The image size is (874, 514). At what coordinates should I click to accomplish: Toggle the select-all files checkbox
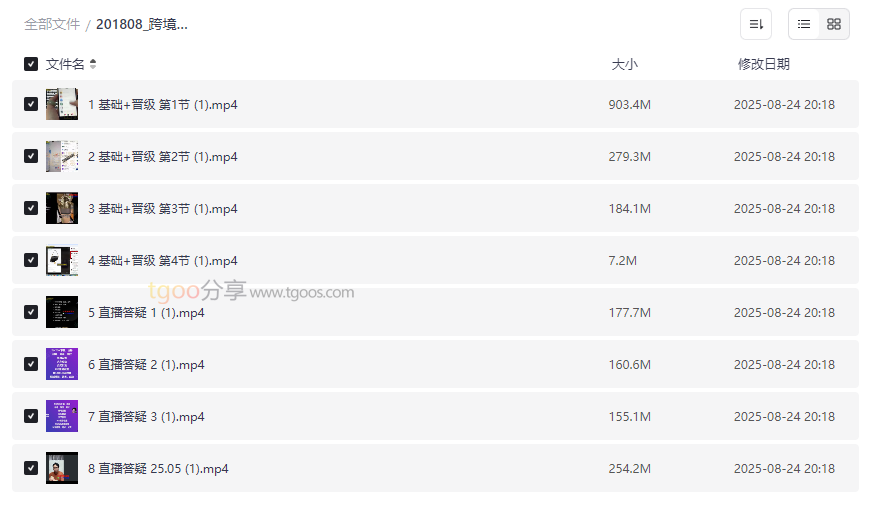coord(31,64)
